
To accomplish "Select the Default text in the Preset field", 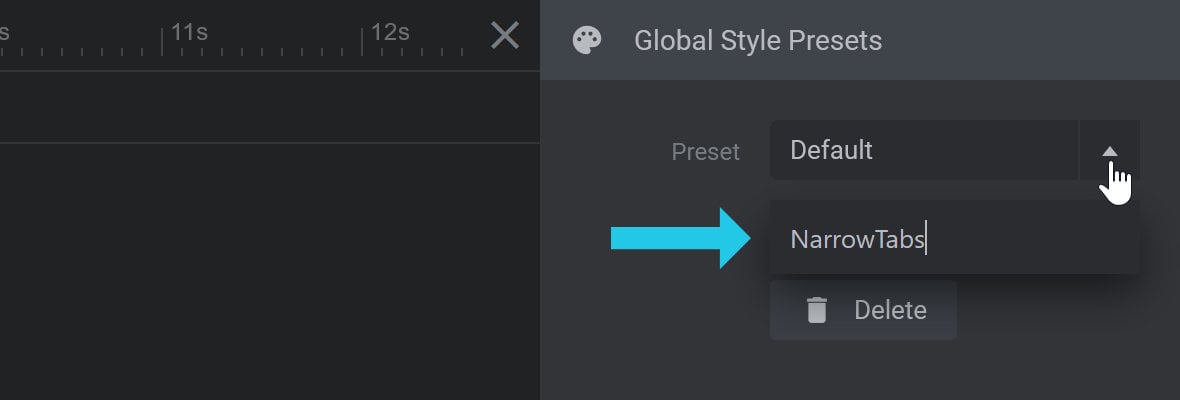I will [x=832, y=150].
